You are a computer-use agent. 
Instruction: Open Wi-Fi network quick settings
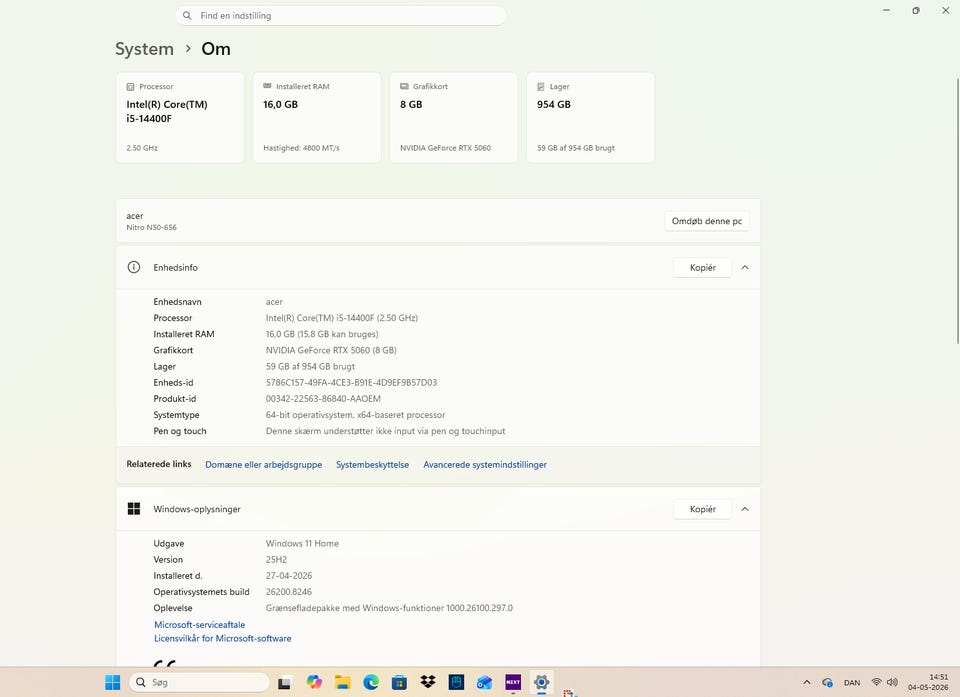[877, 682]
